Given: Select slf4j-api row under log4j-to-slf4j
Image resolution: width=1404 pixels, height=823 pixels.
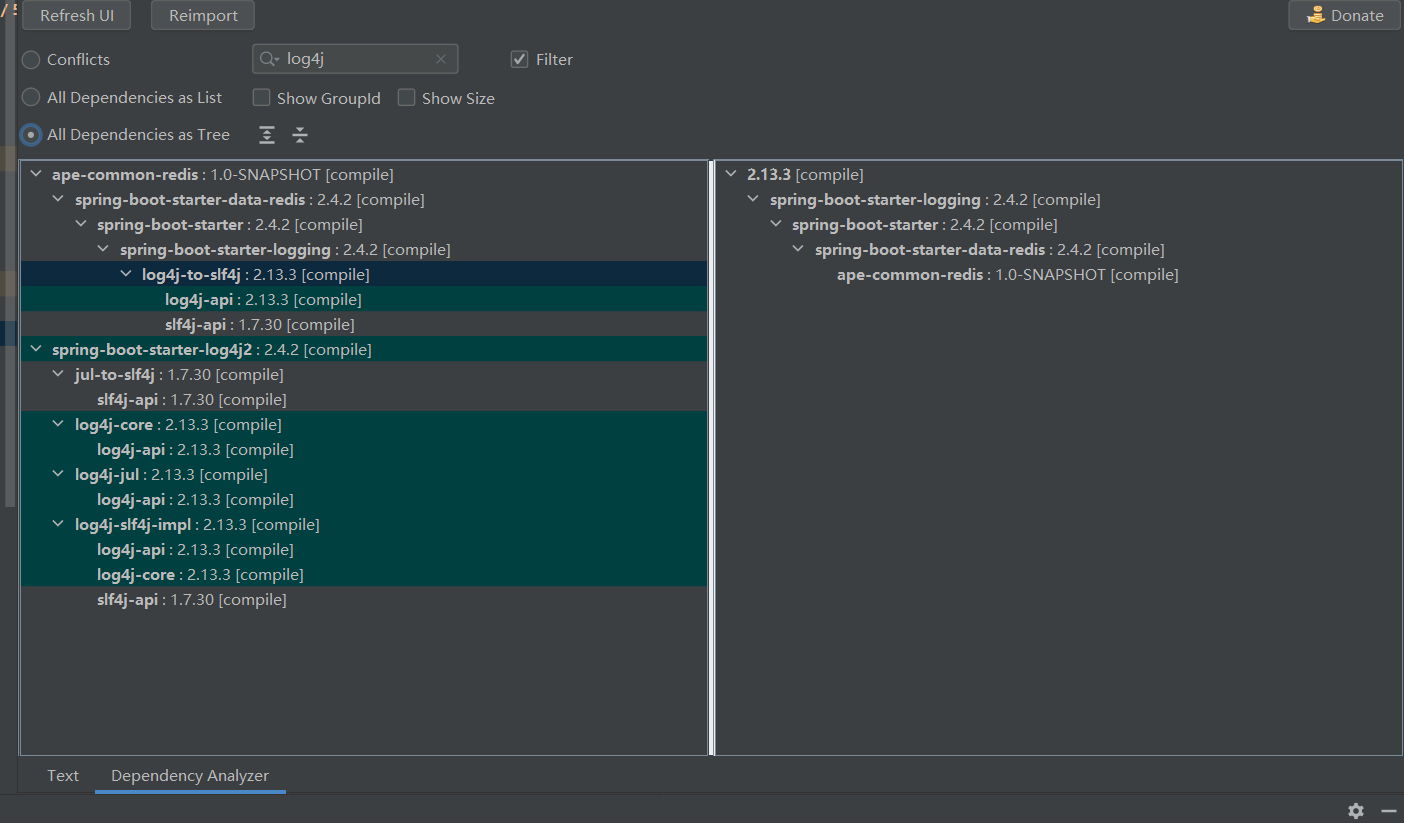Looking at the screenshot, I should point(364,324).
